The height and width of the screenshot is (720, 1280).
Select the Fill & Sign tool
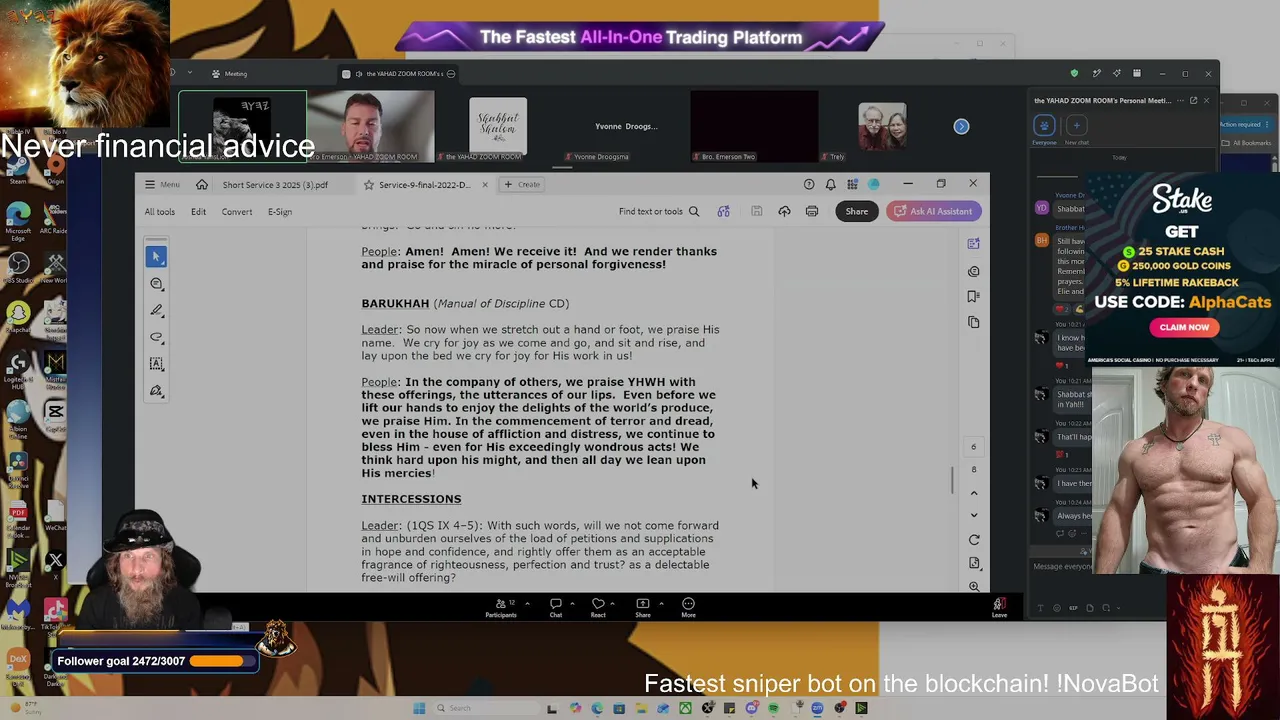point(156,391)
